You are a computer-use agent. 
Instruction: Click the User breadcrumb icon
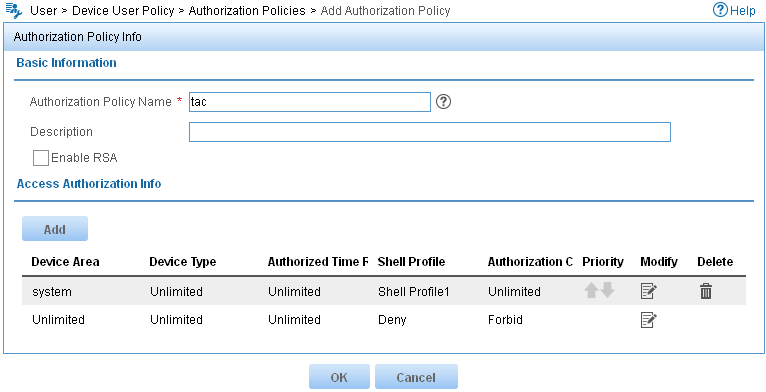14,10
